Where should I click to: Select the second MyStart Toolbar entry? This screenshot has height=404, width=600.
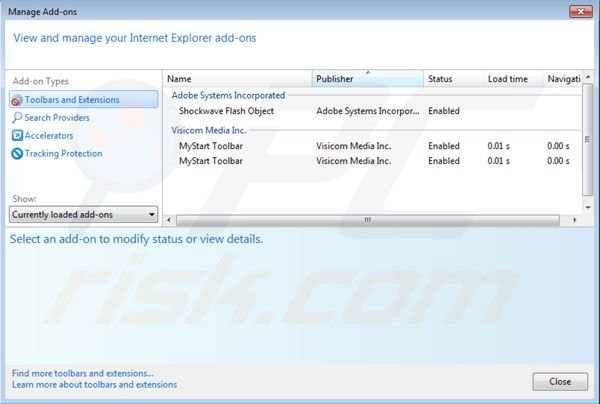pyautogui.click(x=373, y=161)
